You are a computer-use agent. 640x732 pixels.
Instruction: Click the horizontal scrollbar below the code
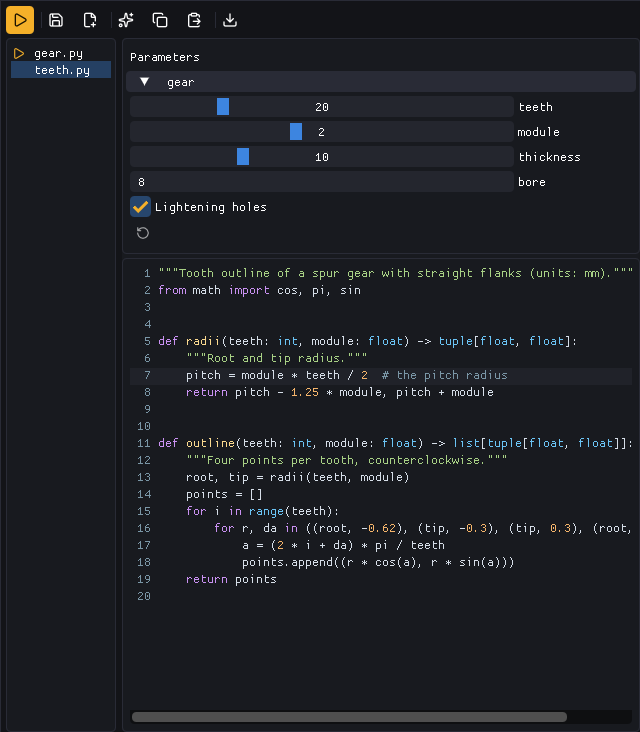[x=349, y=717]
